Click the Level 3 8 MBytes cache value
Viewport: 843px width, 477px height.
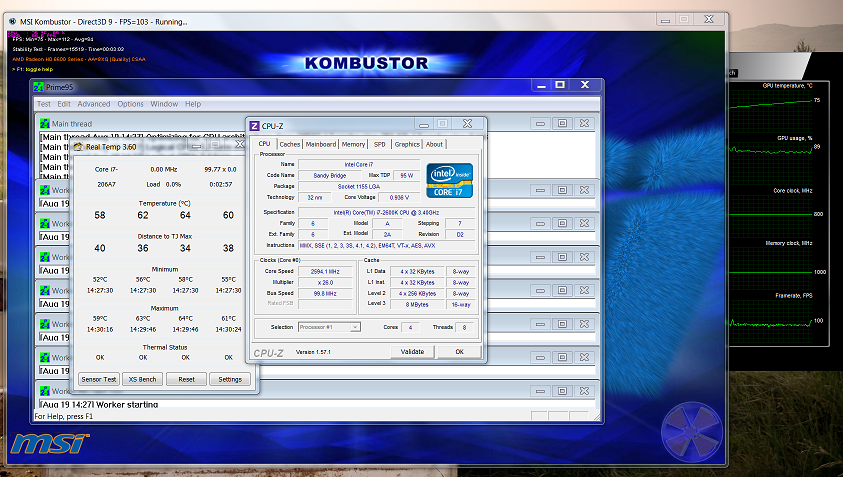tap(417, 304)
